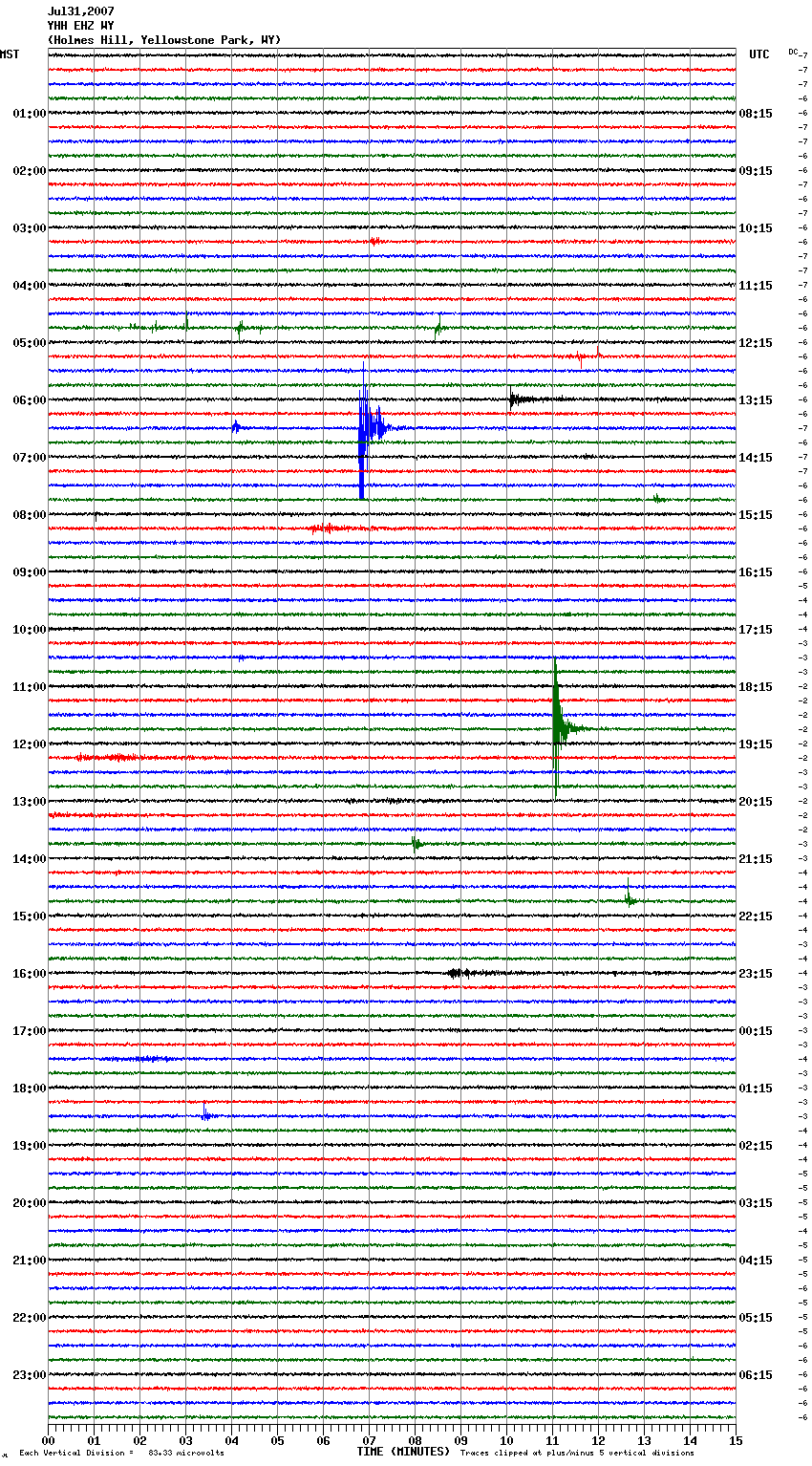This screenshot has height=1466, width=812.
Task: Click minute 11 on the bottom time axis
Action: (552, 1440)
